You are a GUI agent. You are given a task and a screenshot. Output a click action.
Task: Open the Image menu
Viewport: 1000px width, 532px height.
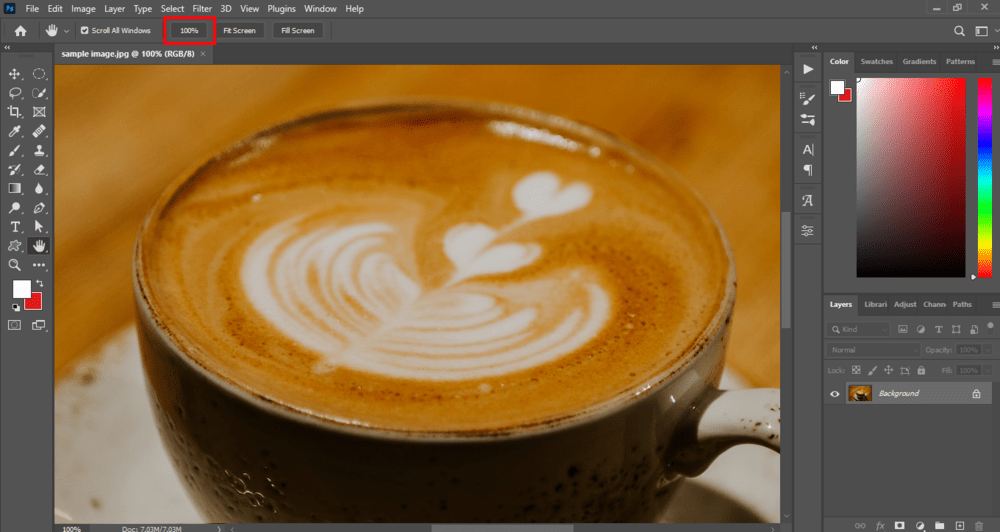(x=83, y=9)
